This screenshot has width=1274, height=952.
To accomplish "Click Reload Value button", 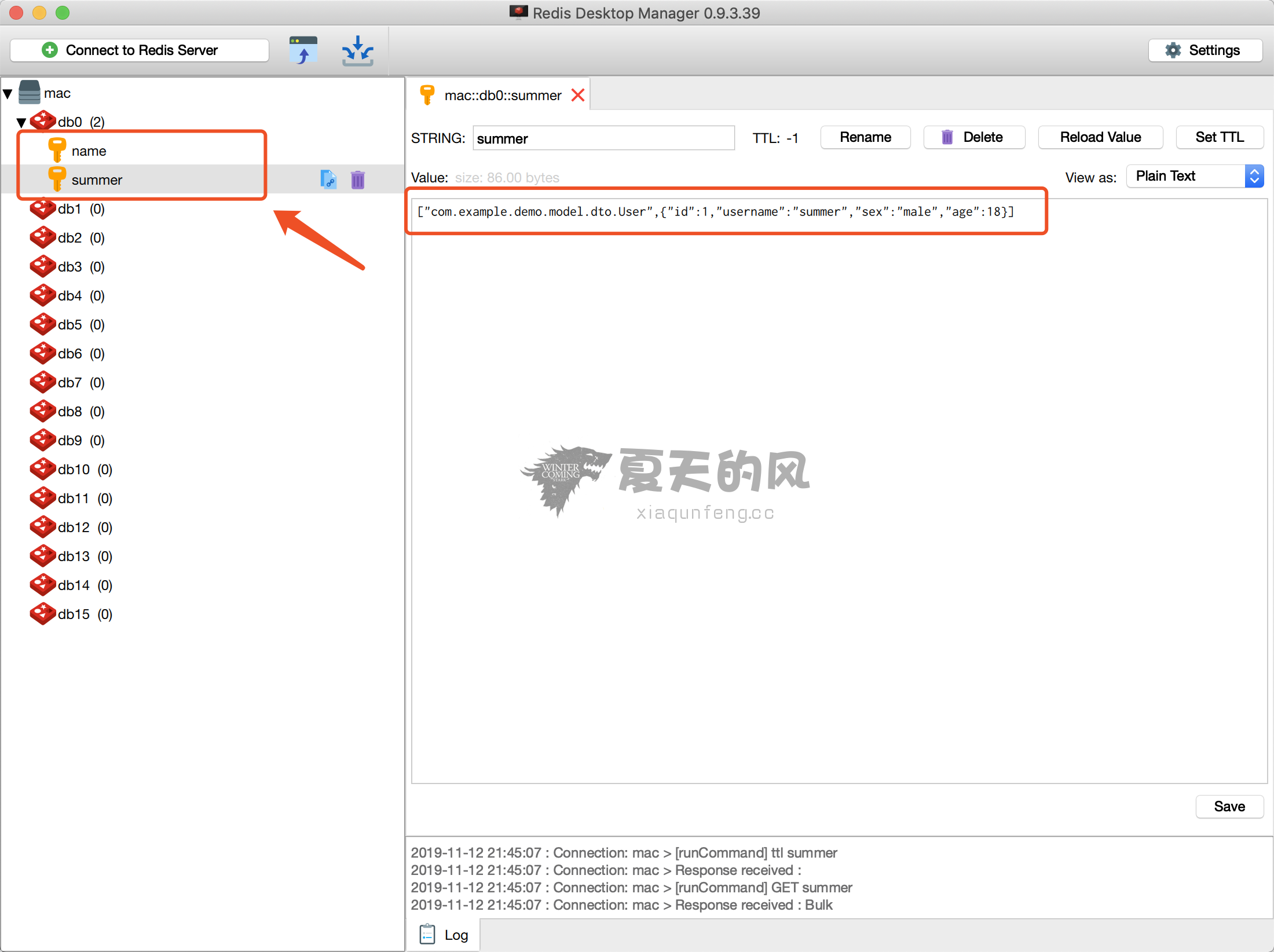I will [x=1100, y=137].
